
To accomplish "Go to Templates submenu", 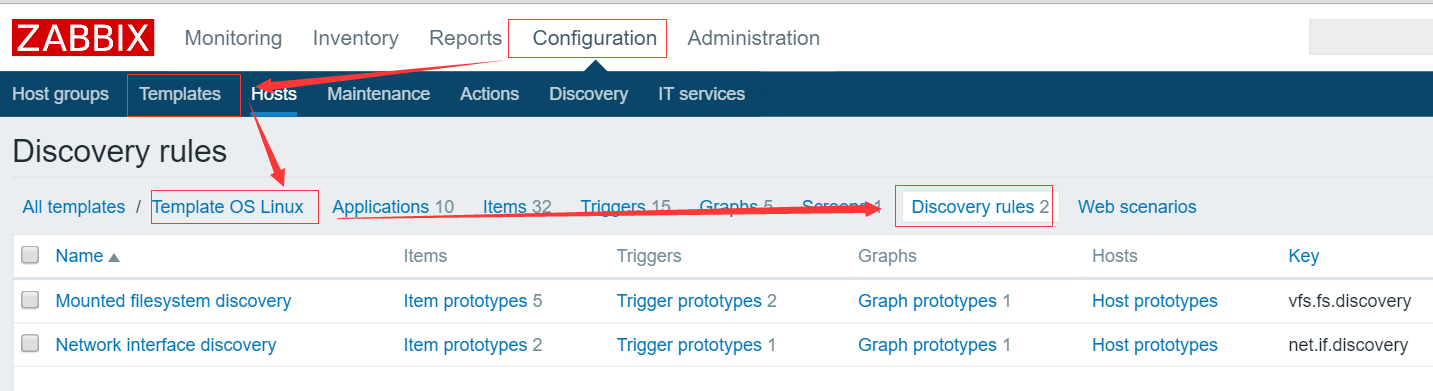I will [x=180, y=94].
